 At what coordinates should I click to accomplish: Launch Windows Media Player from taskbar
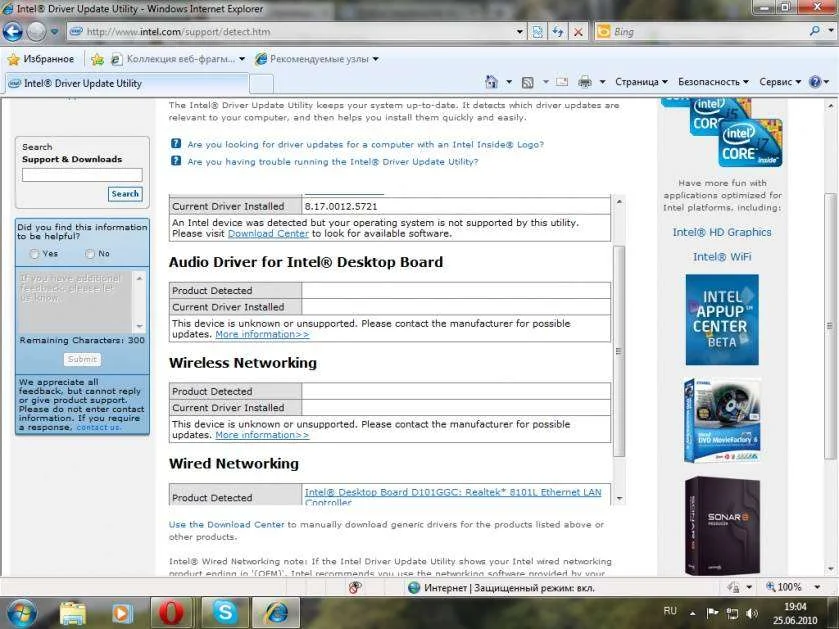point(121,613)
